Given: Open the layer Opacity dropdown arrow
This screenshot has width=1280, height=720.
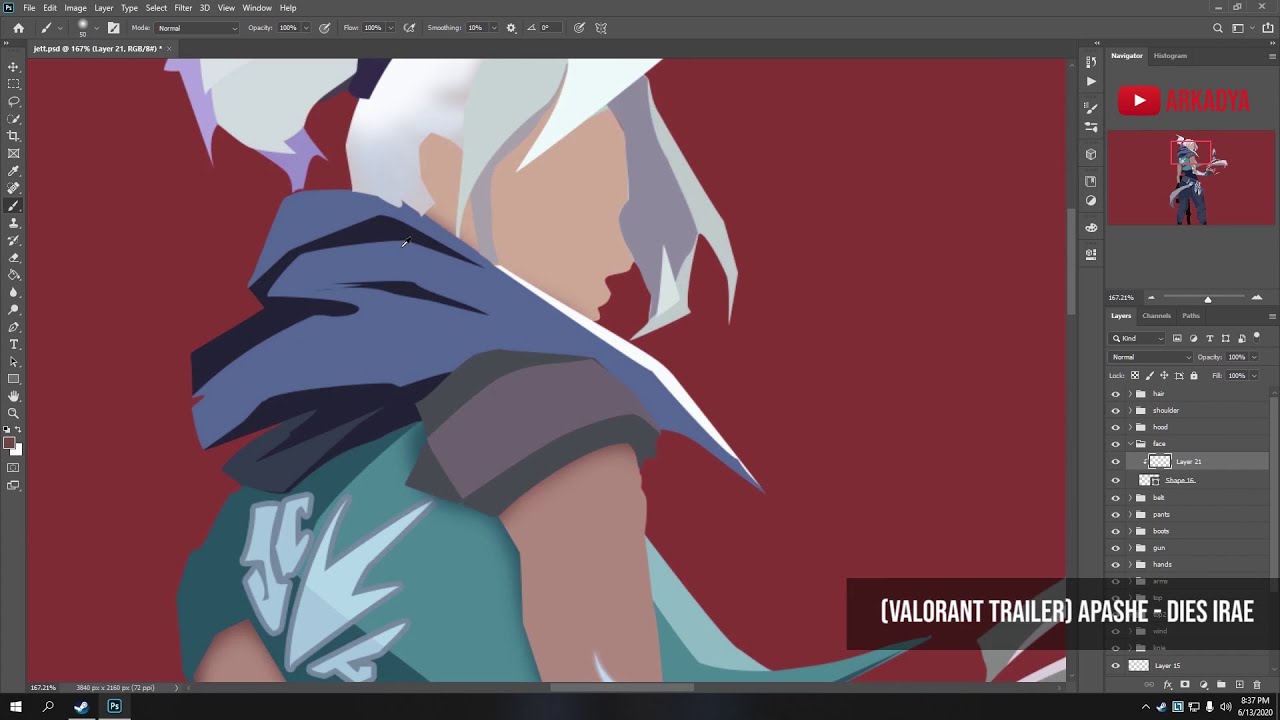Looking at the screenshot, I should (x=1254, y=357).
